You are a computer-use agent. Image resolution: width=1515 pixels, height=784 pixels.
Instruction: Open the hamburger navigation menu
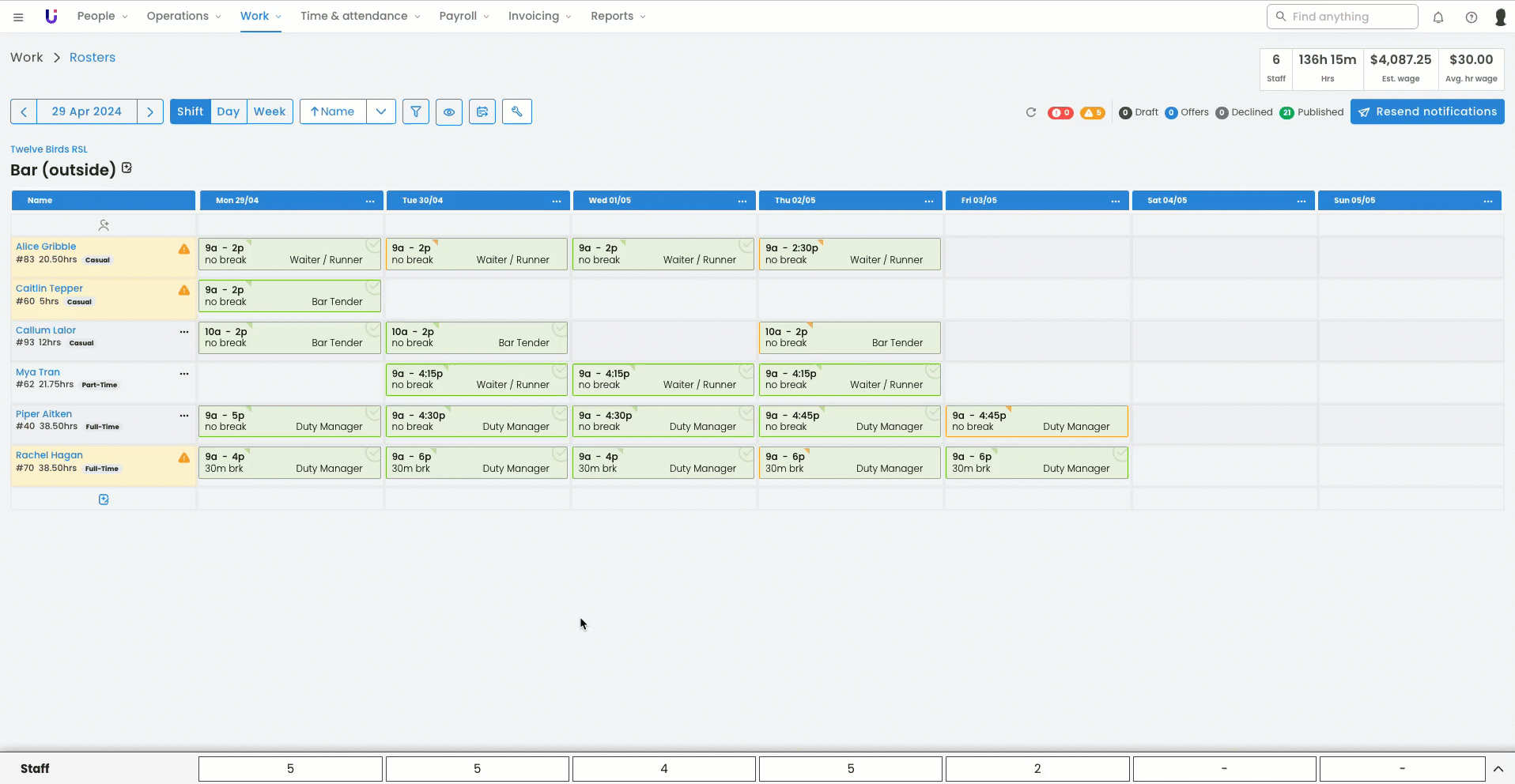tap(18, 17)
